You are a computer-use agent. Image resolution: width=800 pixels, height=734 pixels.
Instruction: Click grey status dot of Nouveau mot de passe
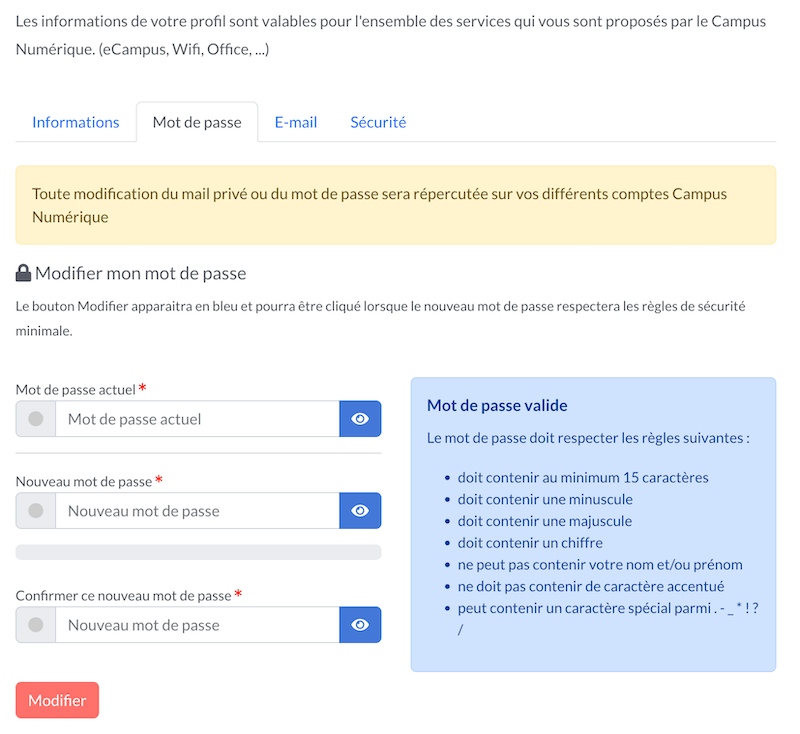click(36, 511)
